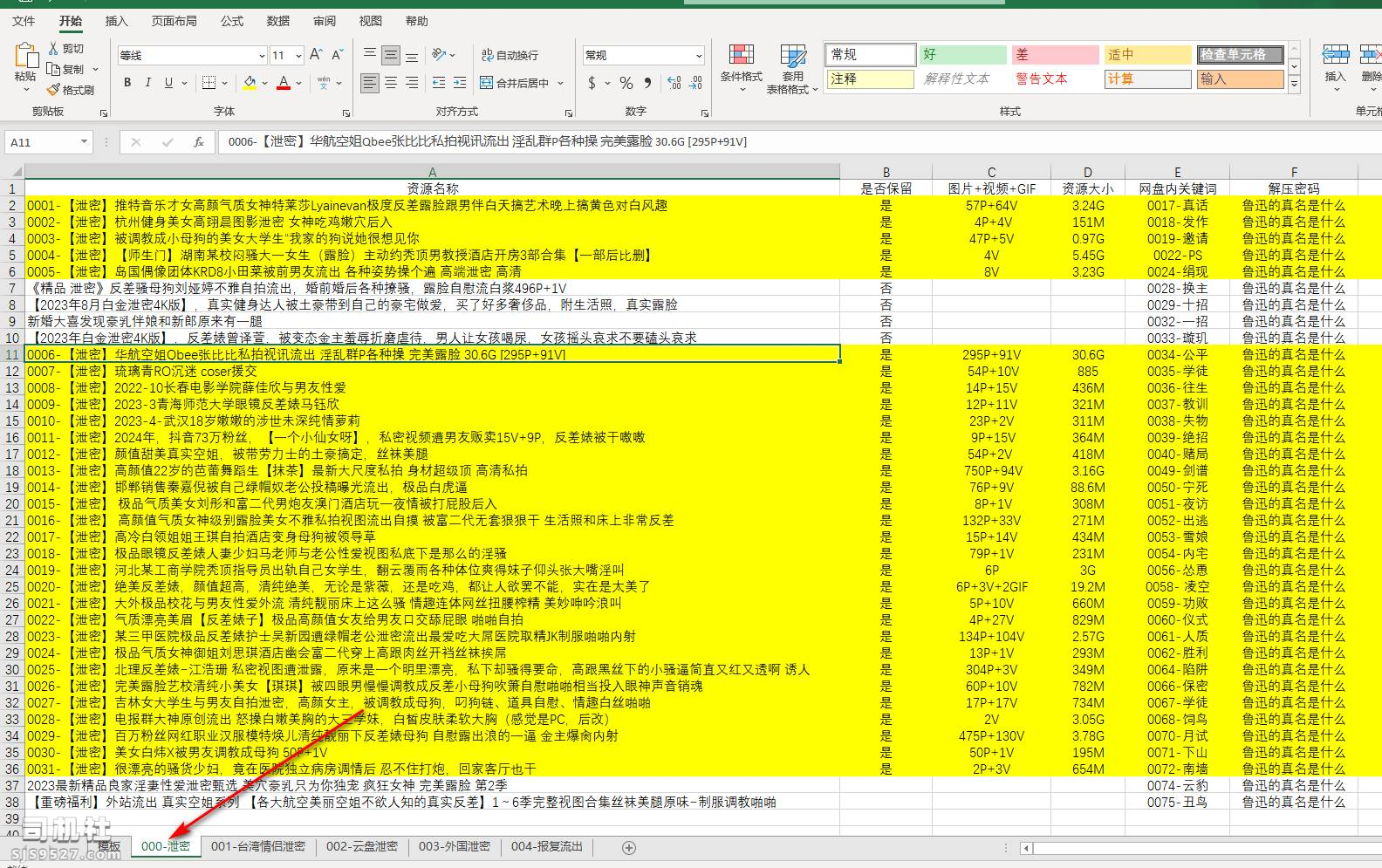
Task: Click the increase indent icon
Action: coord(459,83)
